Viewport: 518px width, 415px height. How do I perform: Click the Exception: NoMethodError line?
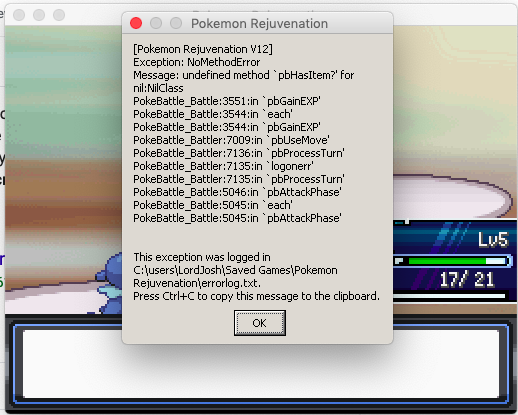pyautogui.click(x=197, y=62)
